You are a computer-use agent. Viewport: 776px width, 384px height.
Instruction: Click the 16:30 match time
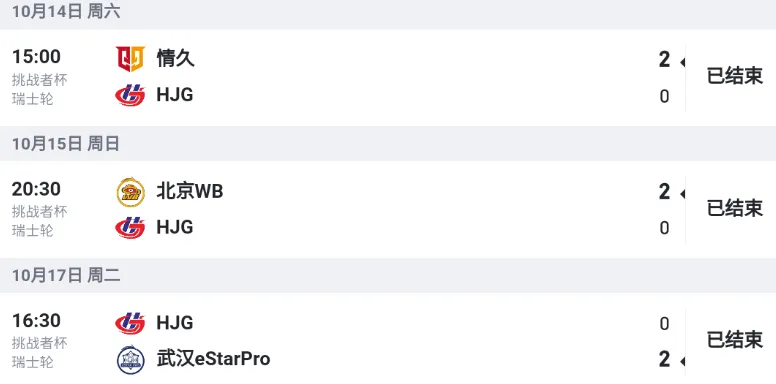coord(36,321)
